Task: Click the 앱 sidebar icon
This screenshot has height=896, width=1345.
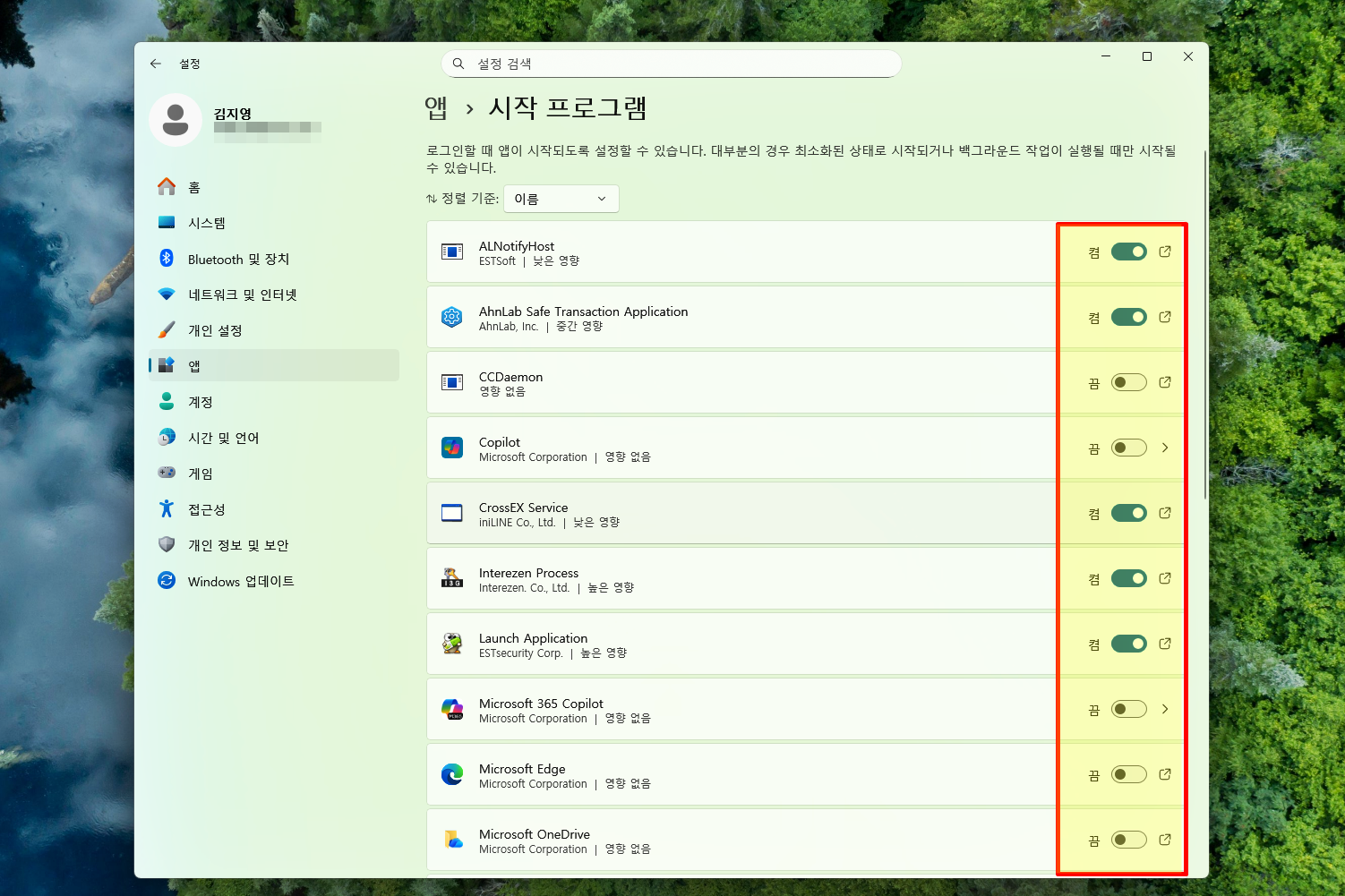Action: [167, 365]
